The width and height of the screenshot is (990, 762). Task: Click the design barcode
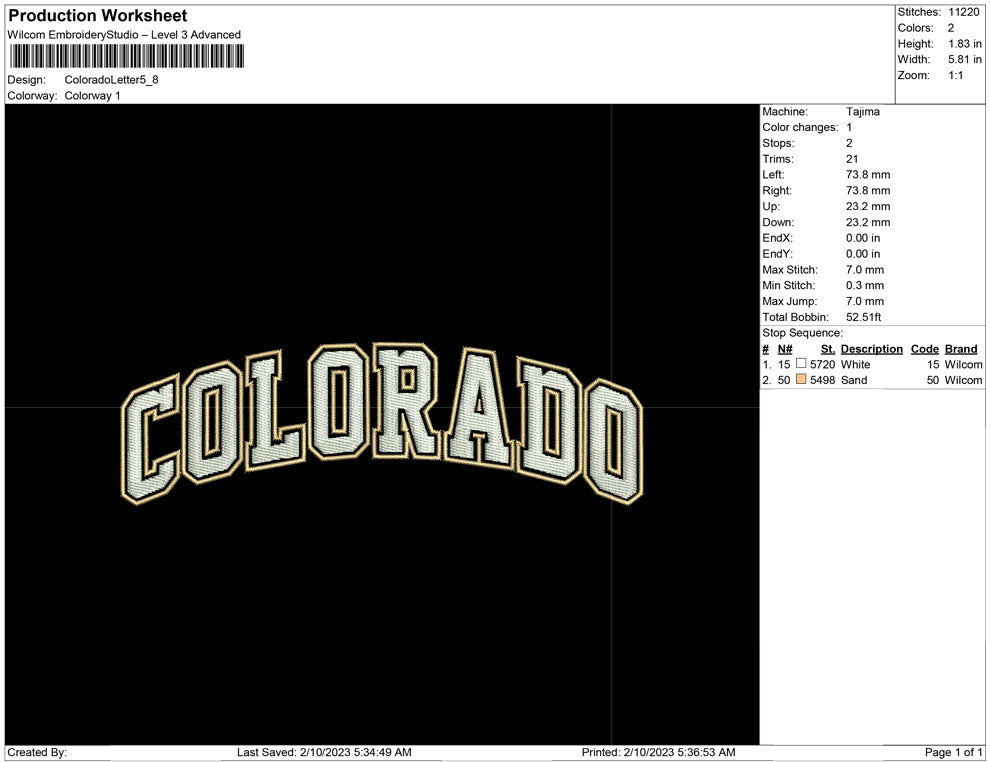(128, 55)
